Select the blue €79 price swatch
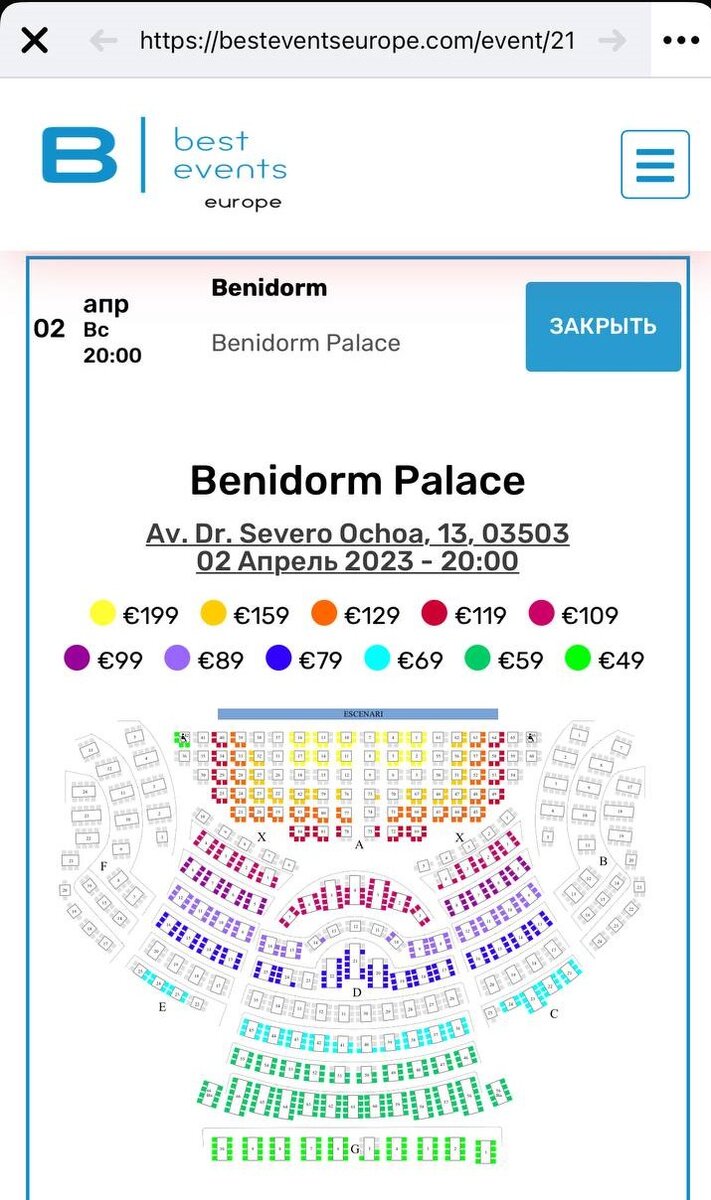 pos(279,659)
